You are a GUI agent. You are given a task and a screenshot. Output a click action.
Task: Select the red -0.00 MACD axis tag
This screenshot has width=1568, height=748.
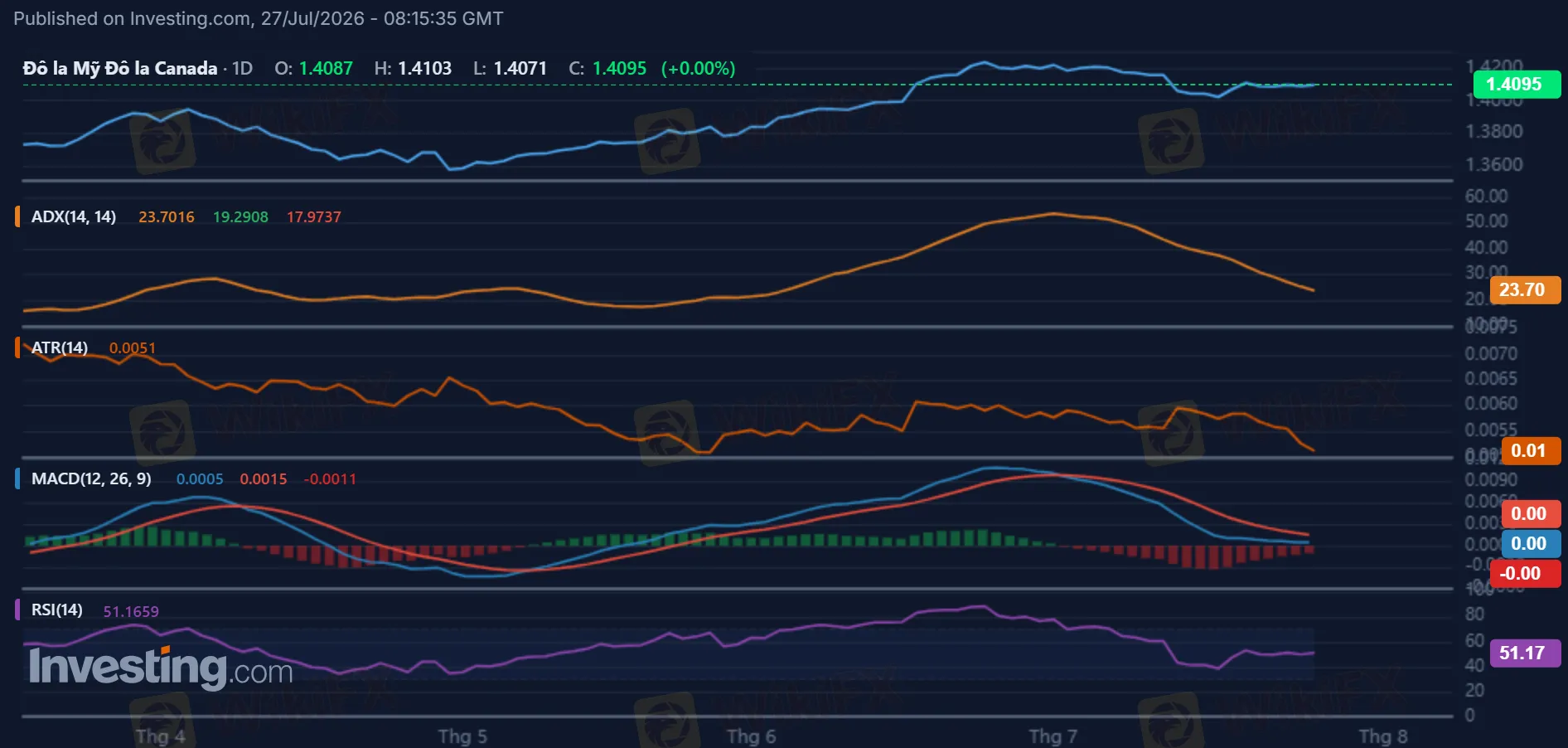click(1525, 573)
